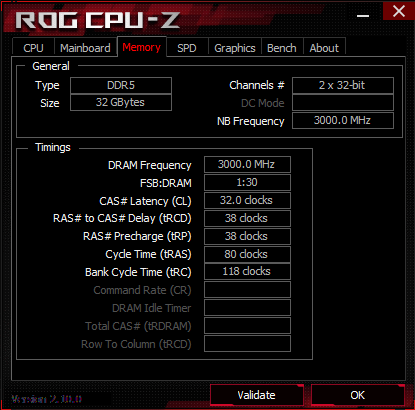
Task: Click the empty Command Rate field
Action: (247, 290)
